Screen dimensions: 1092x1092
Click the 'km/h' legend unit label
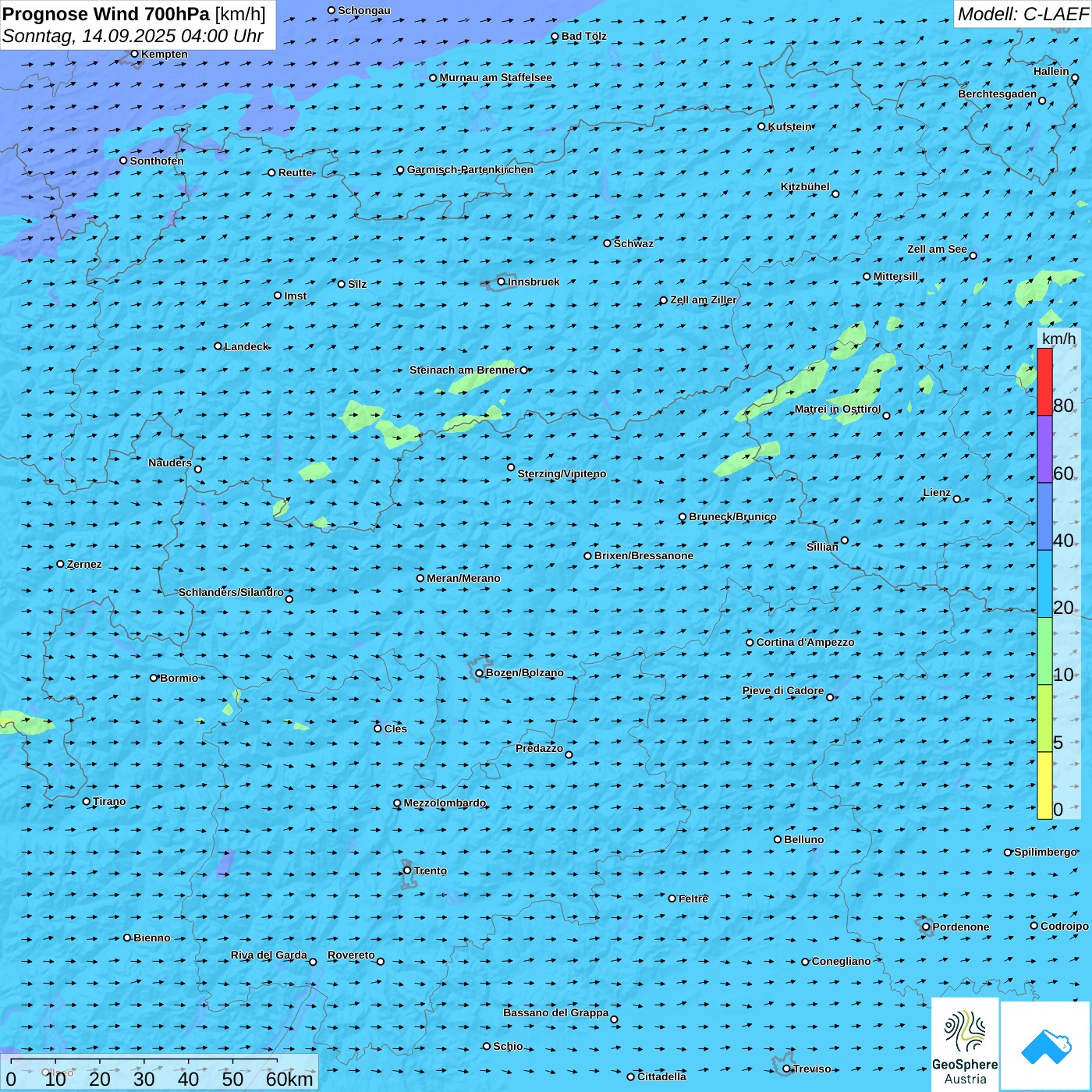point(1058,339)
